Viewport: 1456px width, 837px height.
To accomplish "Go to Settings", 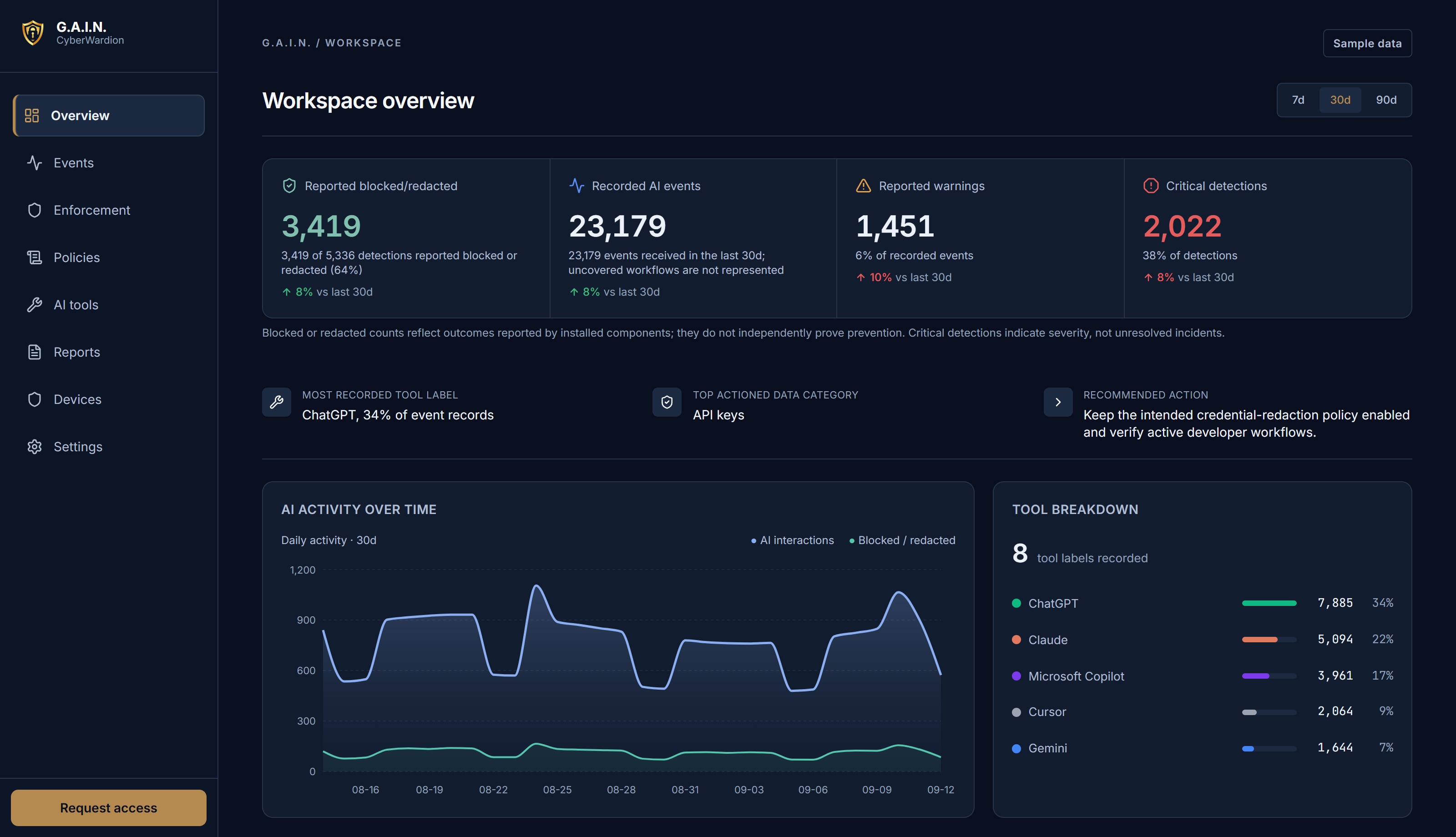I will tap(109, 447).
